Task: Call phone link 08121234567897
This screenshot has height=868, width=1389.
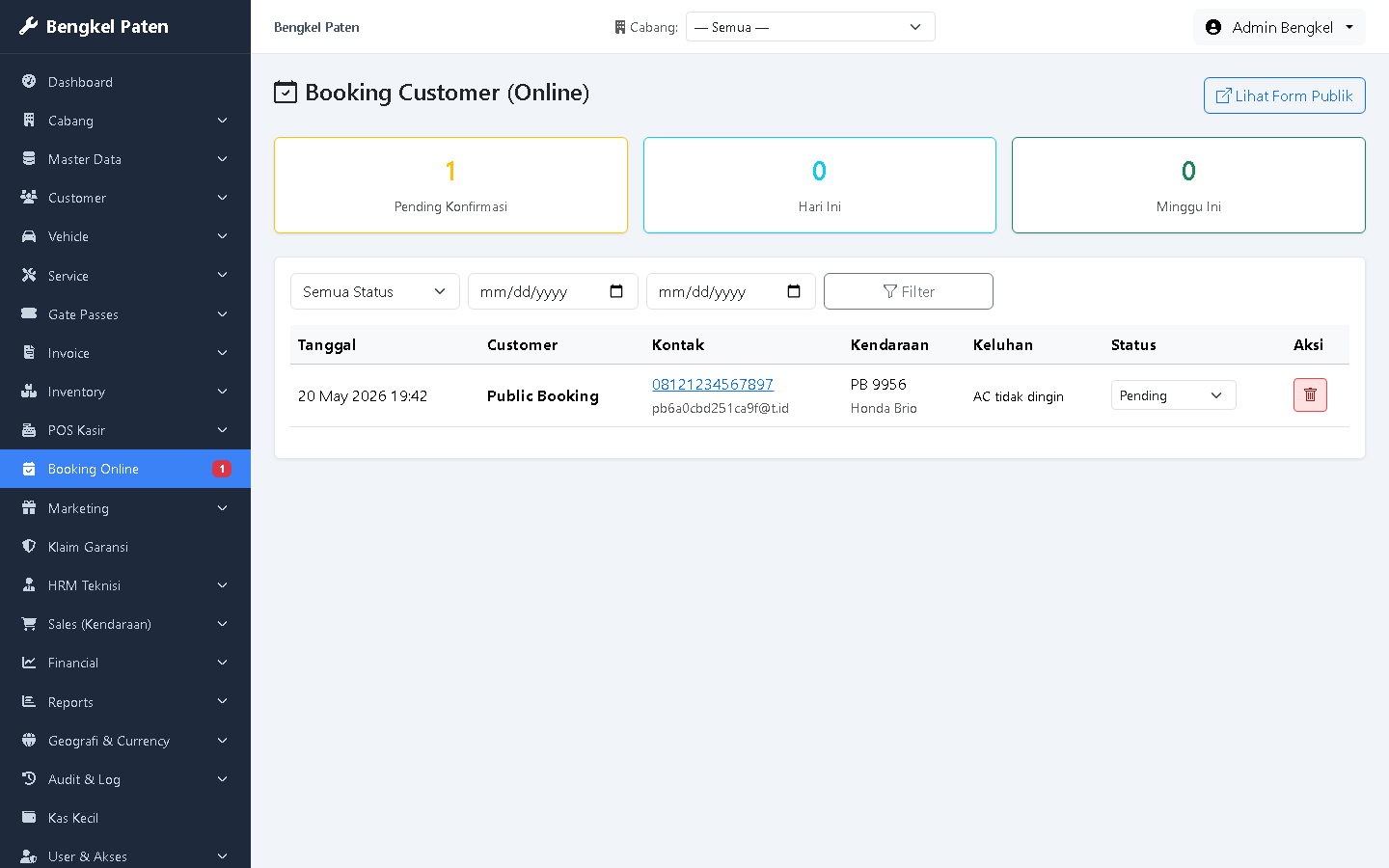Action: point(713,384)
